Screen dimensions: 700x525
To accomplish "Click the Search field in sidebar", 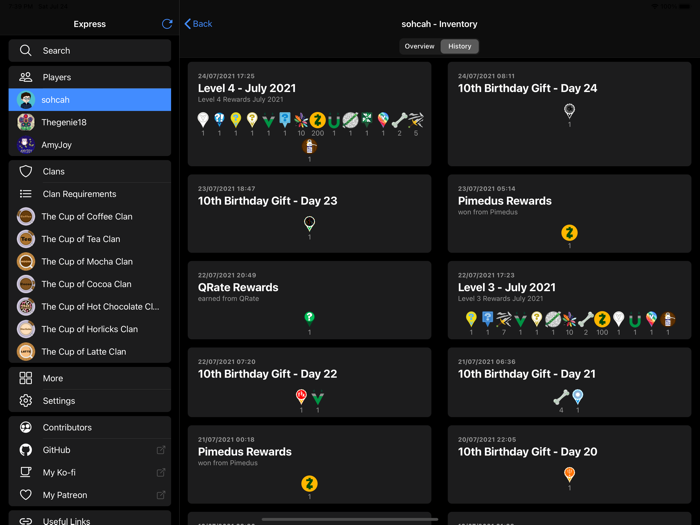I will (90, 50).
